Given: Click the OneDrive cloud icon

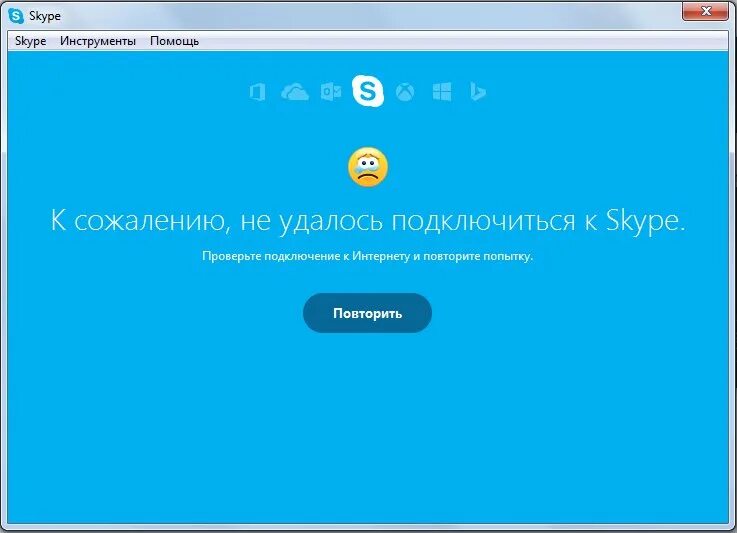Looking at the screenshot, I should coord(295,92).
